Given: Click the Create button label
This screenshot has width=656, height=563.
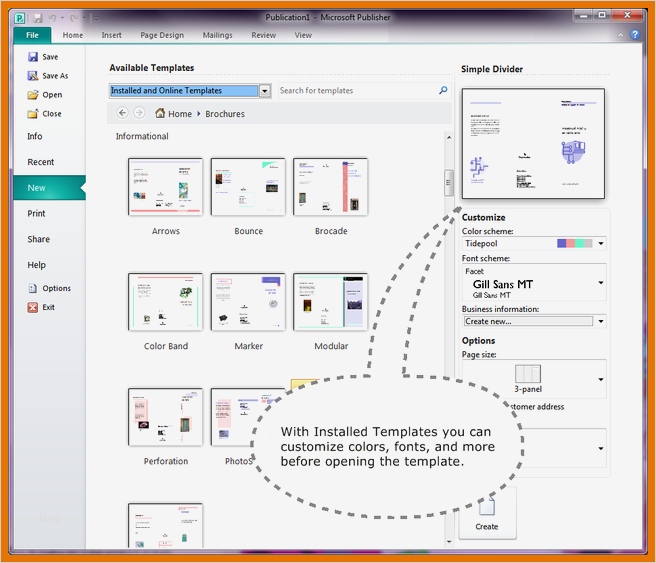Looking at the screenshot, I should click(x=487, y=527).
